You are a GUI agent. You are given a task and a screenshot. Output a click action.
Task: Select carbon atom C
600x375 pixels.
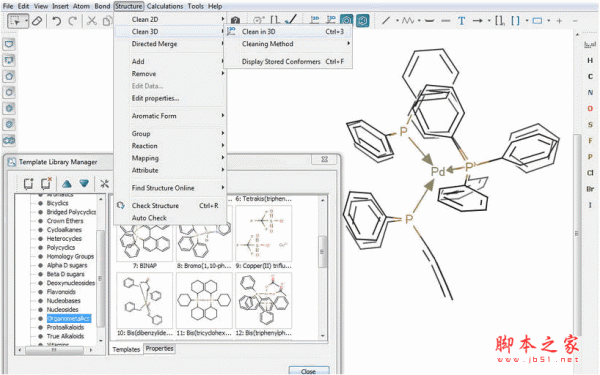(x=590, y=77)
